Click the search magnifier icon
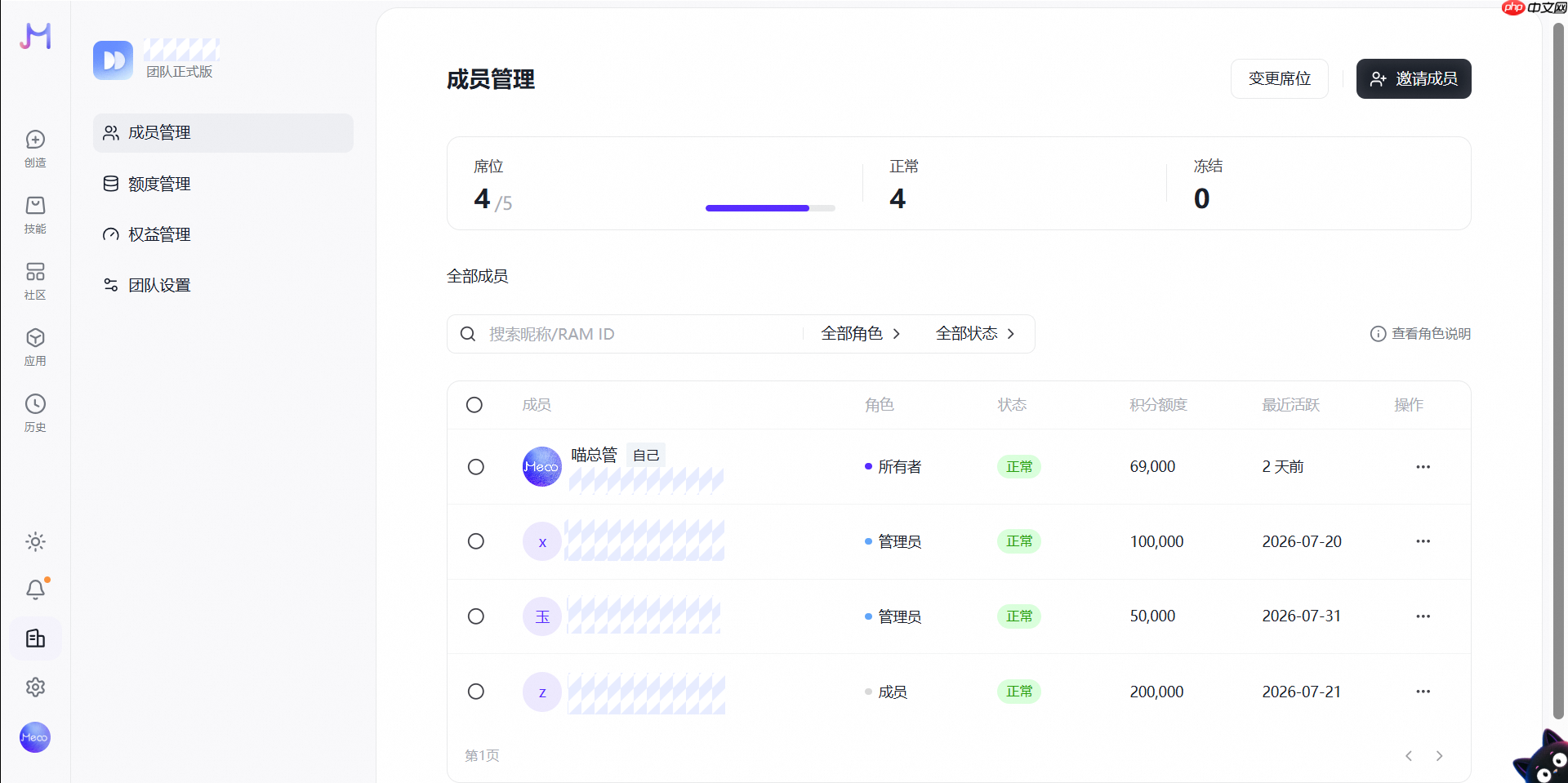 [468, 334]
